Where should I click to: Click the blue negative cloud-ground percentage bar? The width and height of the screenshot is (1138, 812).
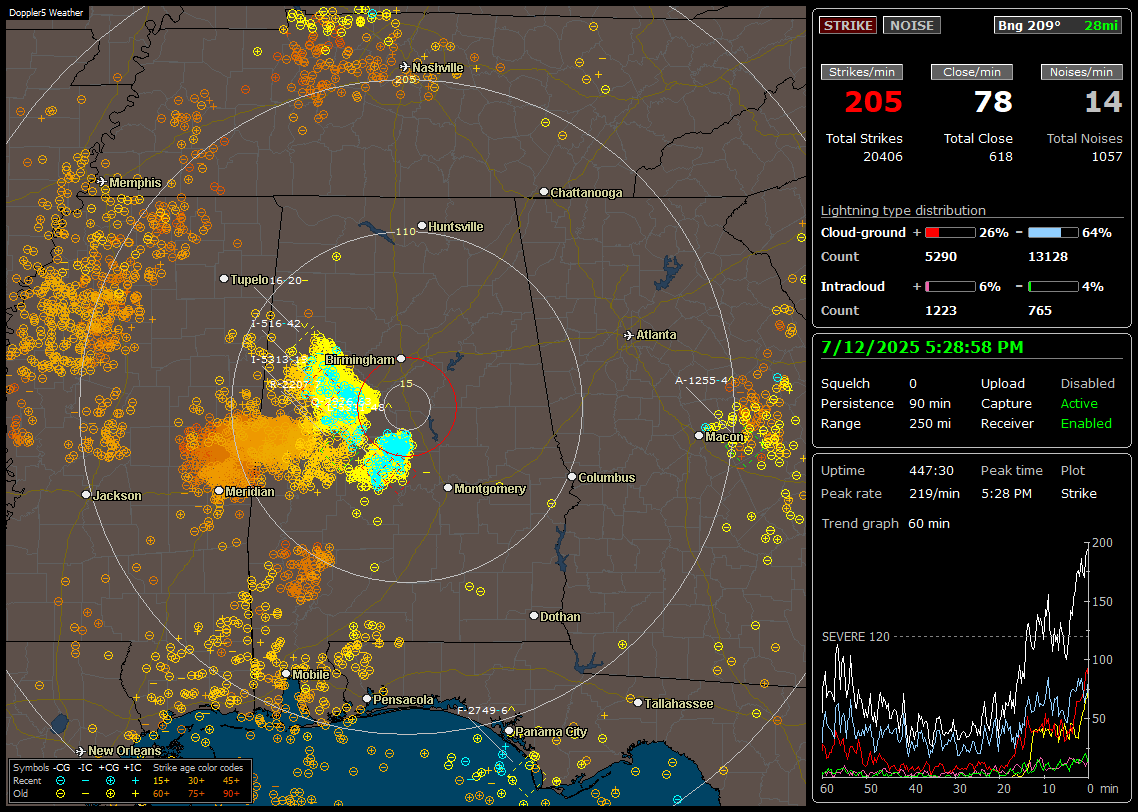1053,233
